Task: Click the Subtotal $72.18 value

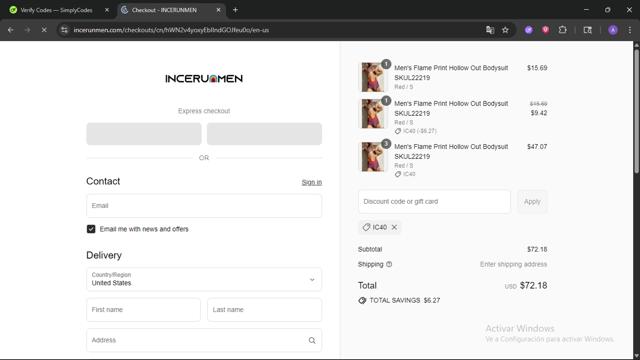Action: (537, 249)
